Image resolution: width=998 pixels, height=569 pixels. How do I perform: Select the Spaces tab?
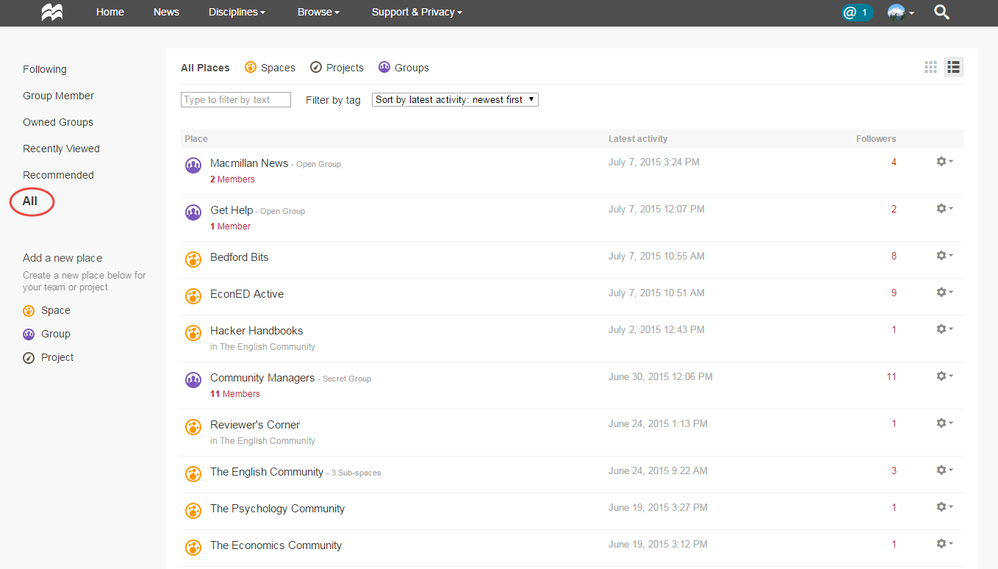pos(270,67)
